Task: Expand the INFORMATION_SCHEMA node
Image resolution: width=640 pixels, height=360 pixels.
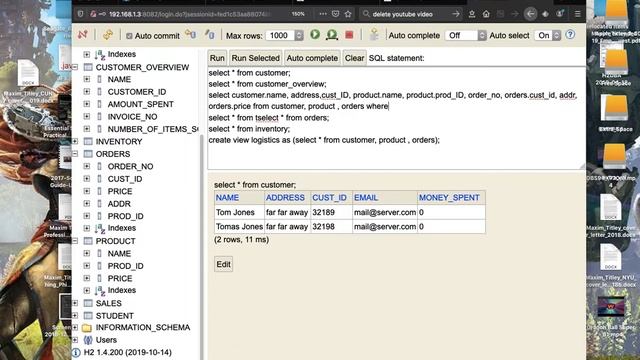Action: click(75, 327)
